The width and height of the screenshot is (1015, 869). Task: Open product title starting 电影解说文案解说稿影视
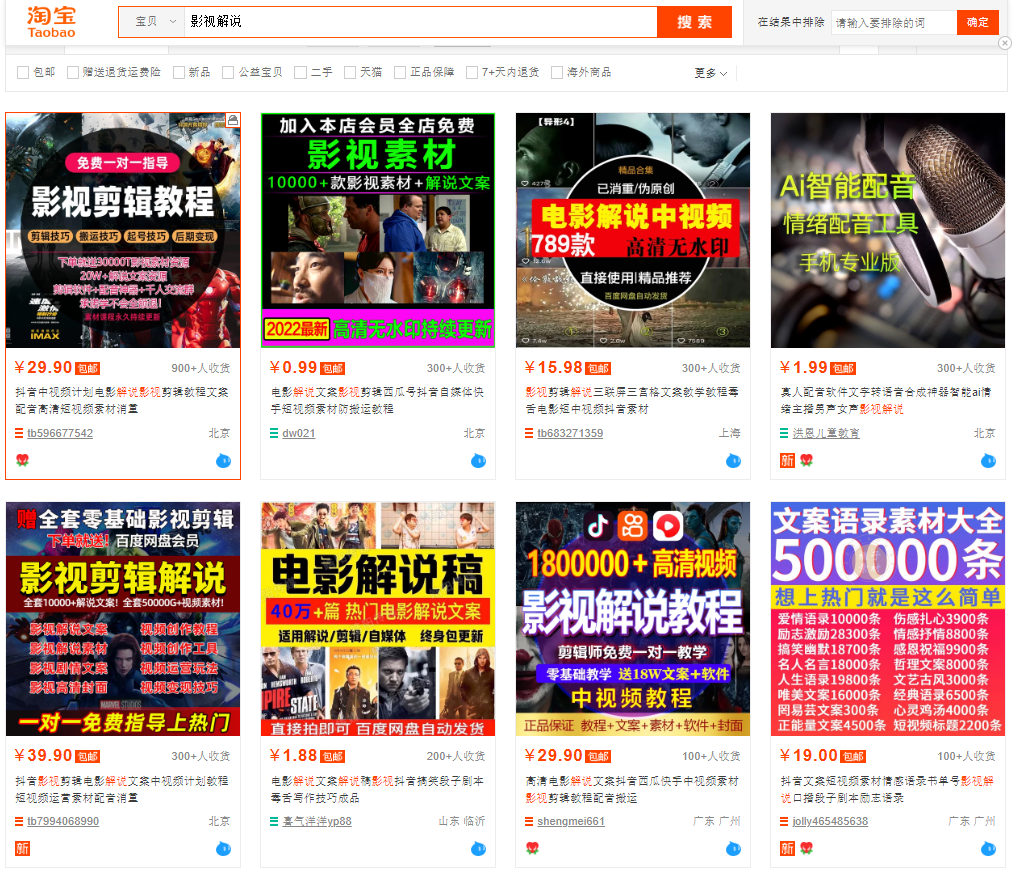point(377,789)
